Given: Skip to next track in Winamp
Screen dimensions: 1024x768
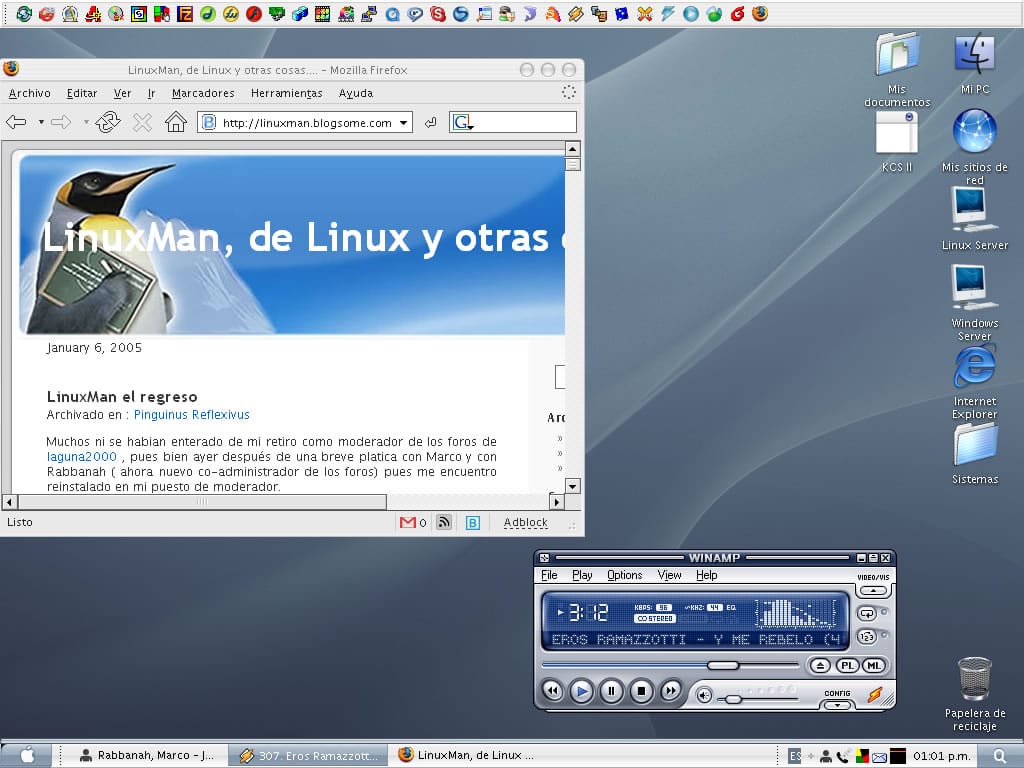Looking at the screenshot, I should pyautogui.click(x=671, y=691).
